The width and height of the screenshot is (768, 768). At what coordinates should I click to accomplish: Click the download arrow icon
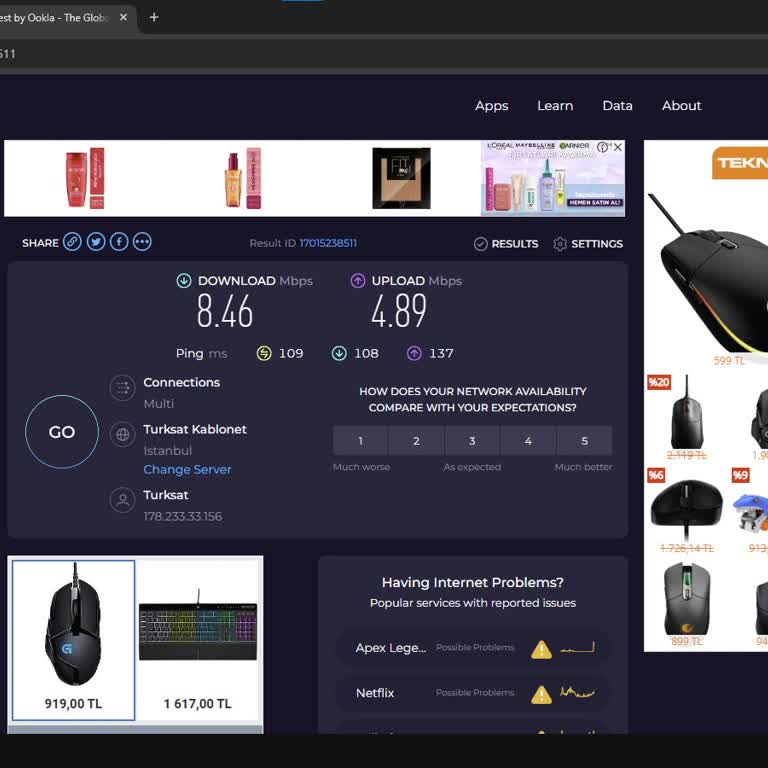point(184,281)
